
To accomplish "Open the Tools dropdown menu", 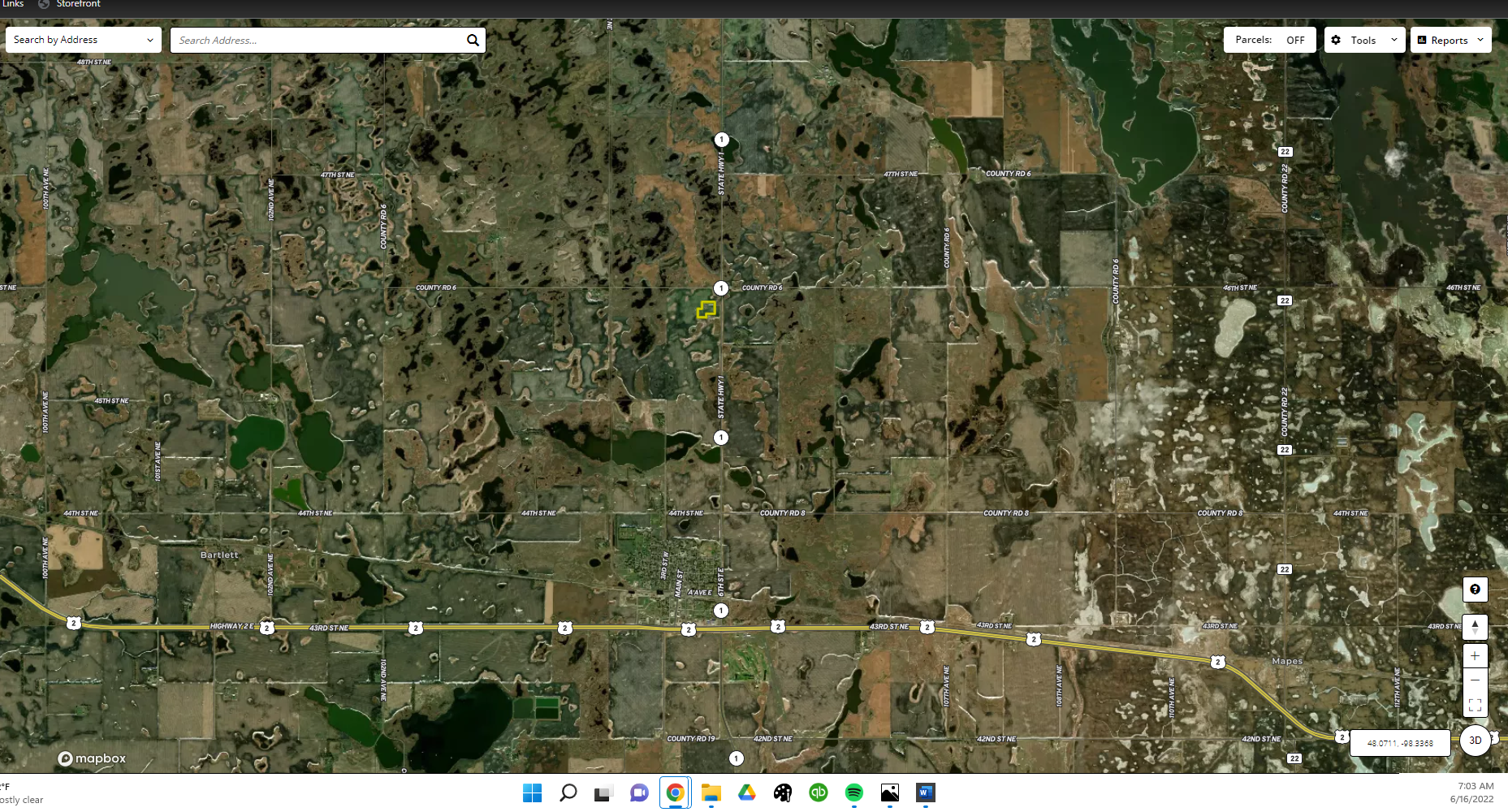I will coord(1364,40).
